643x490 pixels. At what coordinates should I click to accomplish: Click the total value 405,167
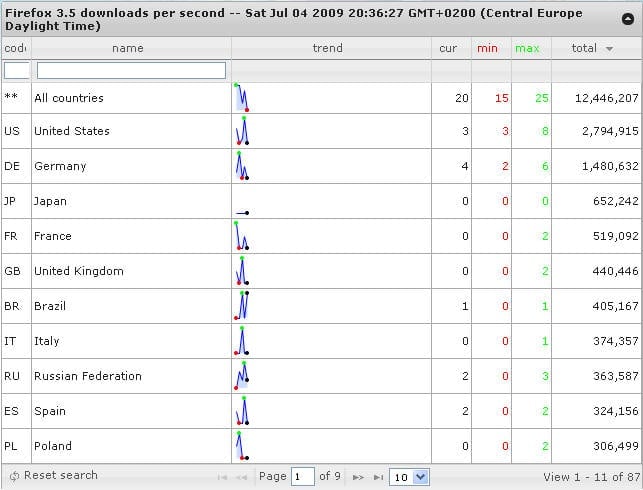[x=616, y=306]
